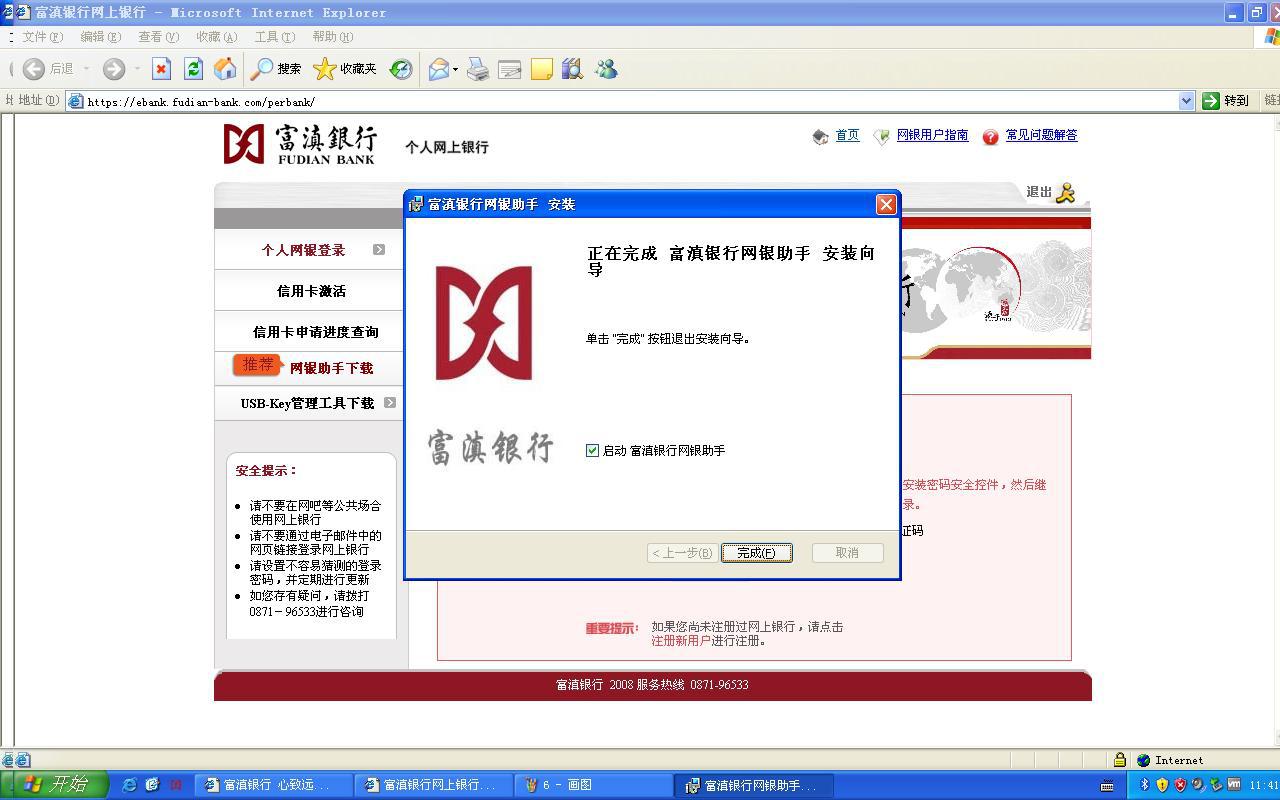The image size is (1280, 800).
Task: Click the Print icon in toolbar
Action: (x=478, y=69)
